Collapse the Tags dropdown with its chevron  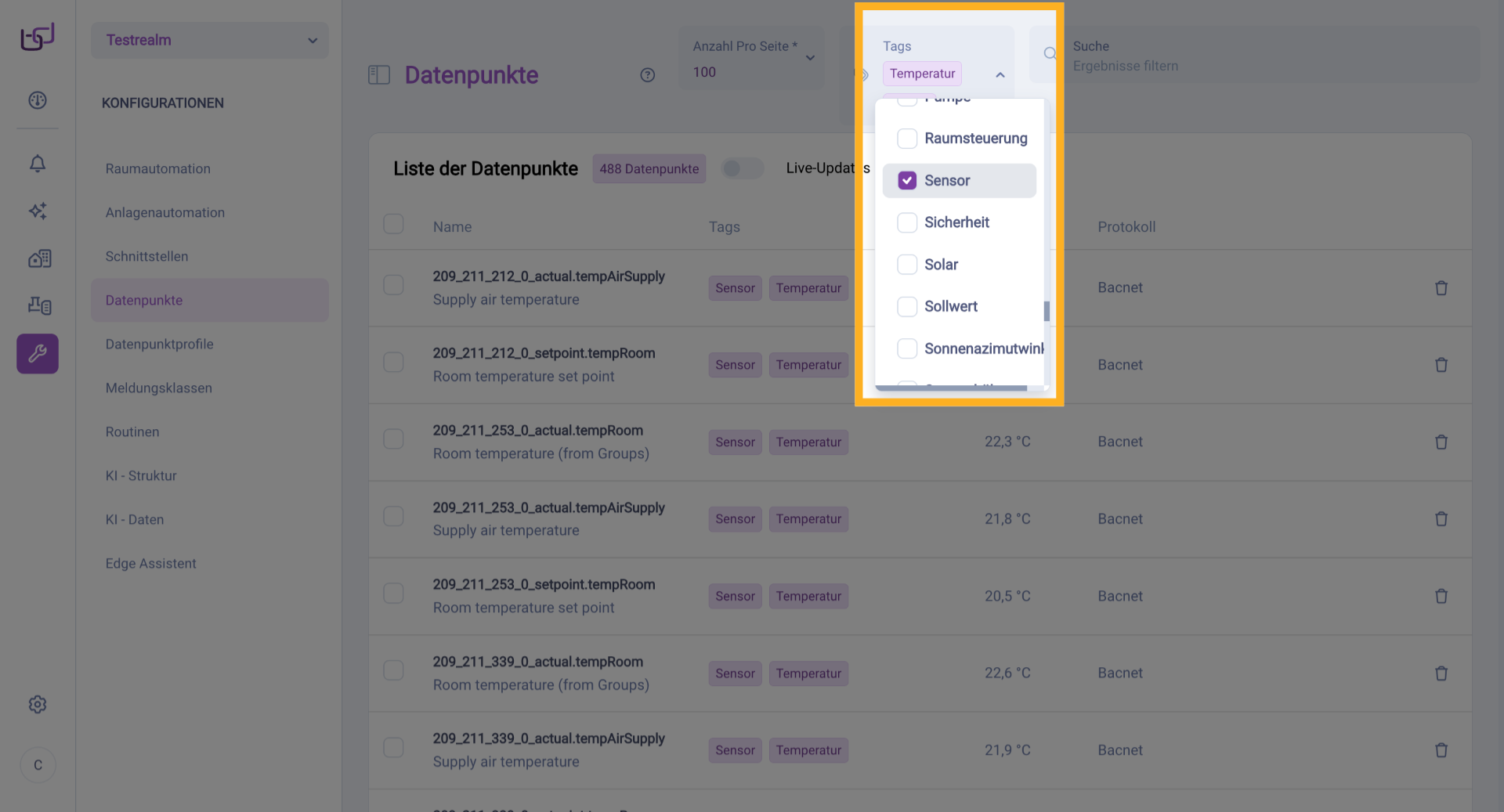click(x=1000, y=74)
